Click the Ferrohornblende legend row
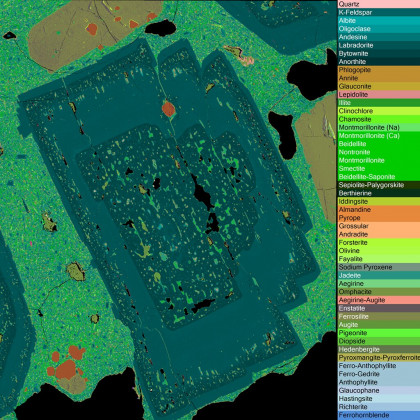This screenshot has height=420, width=420. (379, 415)
